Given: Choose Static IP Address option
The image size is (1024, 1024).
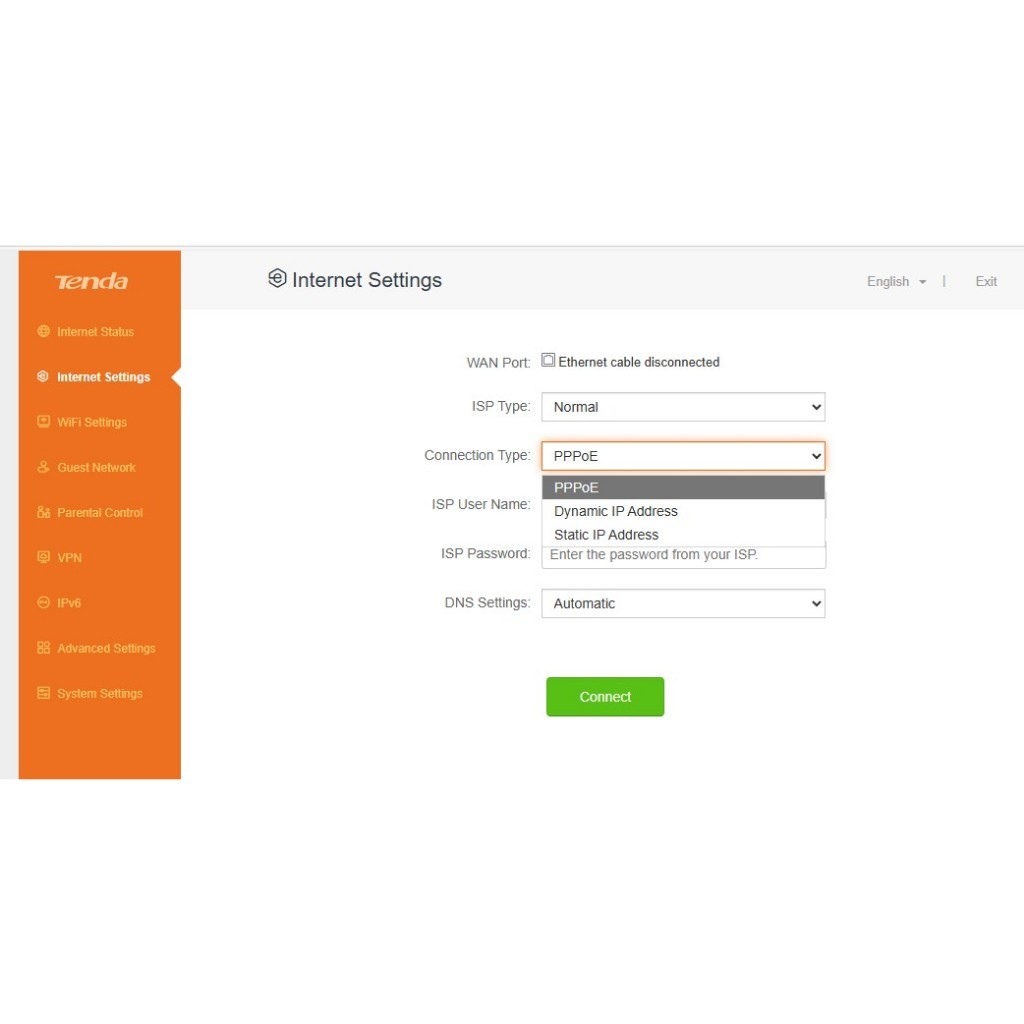Looking at the screenshot, I should [x=606, y=535].
